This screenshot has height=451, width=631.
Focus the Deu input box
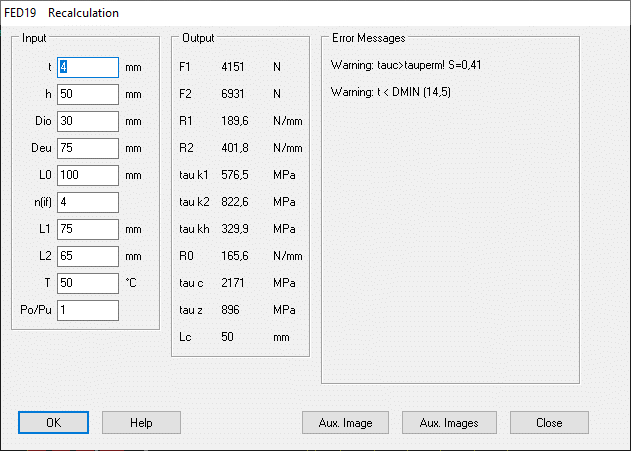88,148
